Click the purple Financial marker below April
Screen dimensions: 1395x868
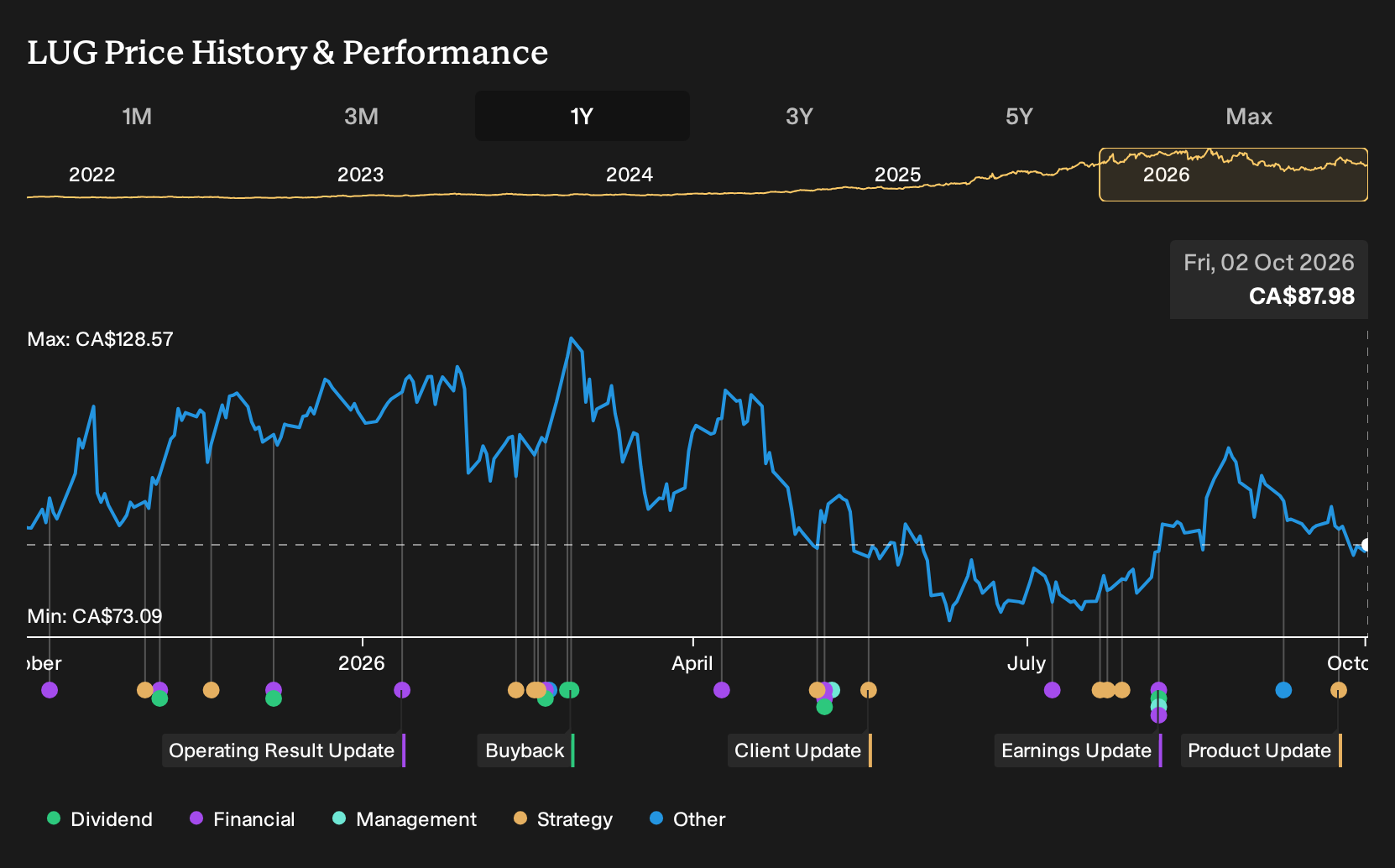coord(722,690)
